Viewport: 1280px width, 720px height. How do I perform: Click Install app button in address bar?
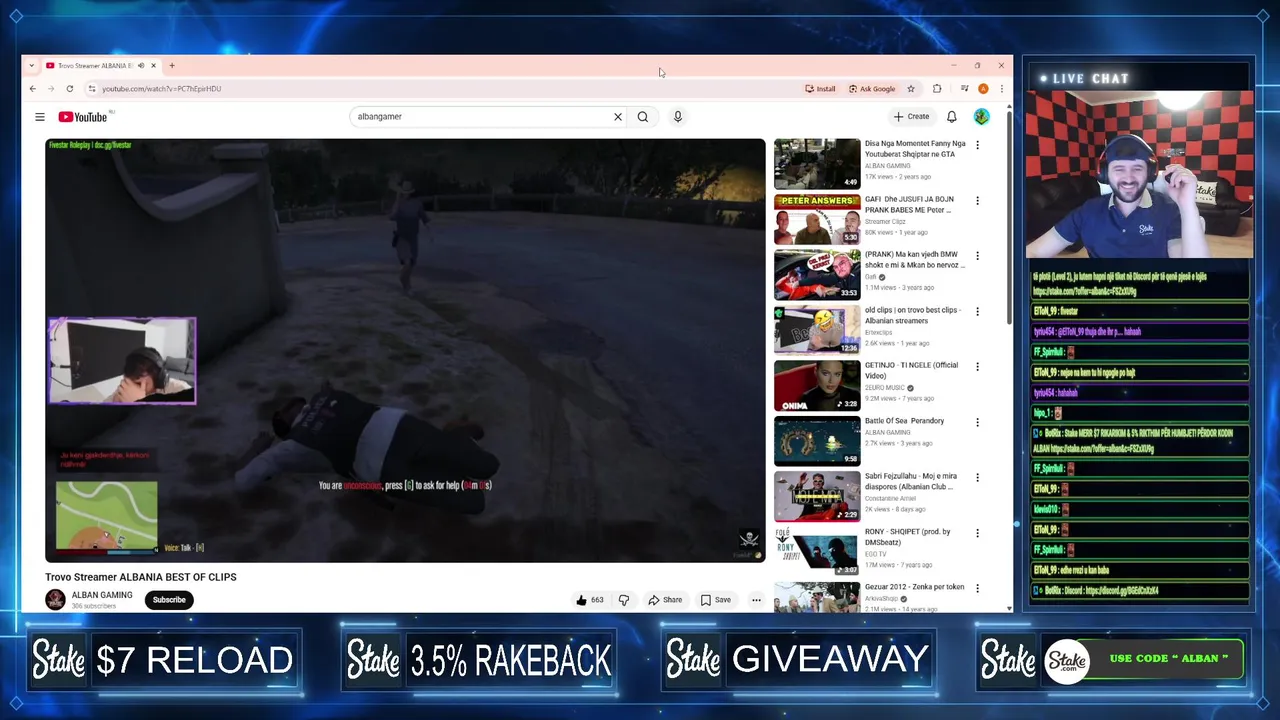(x=820, y=89)
